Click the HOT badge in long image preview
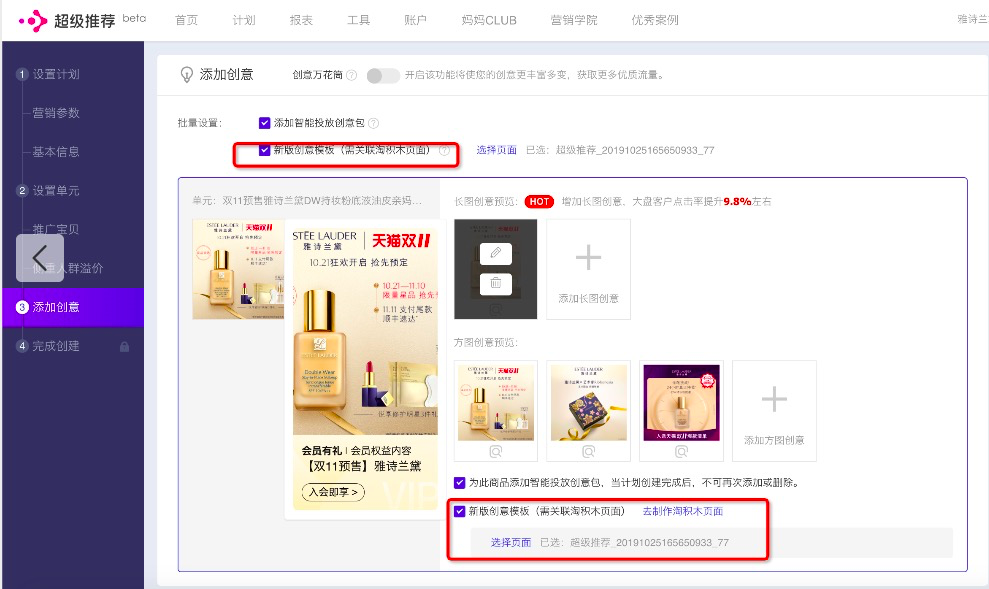 tap(539, 202)
